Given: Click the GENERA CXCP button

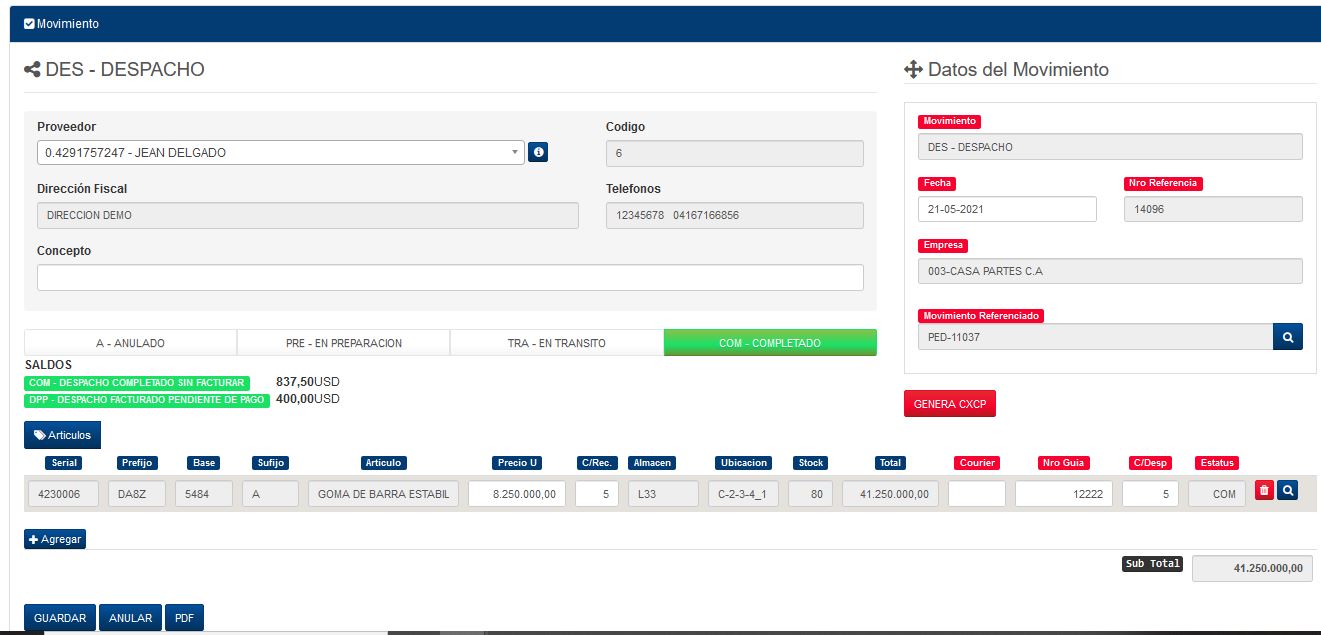Looking at the screenshot, I should [949, 404].
